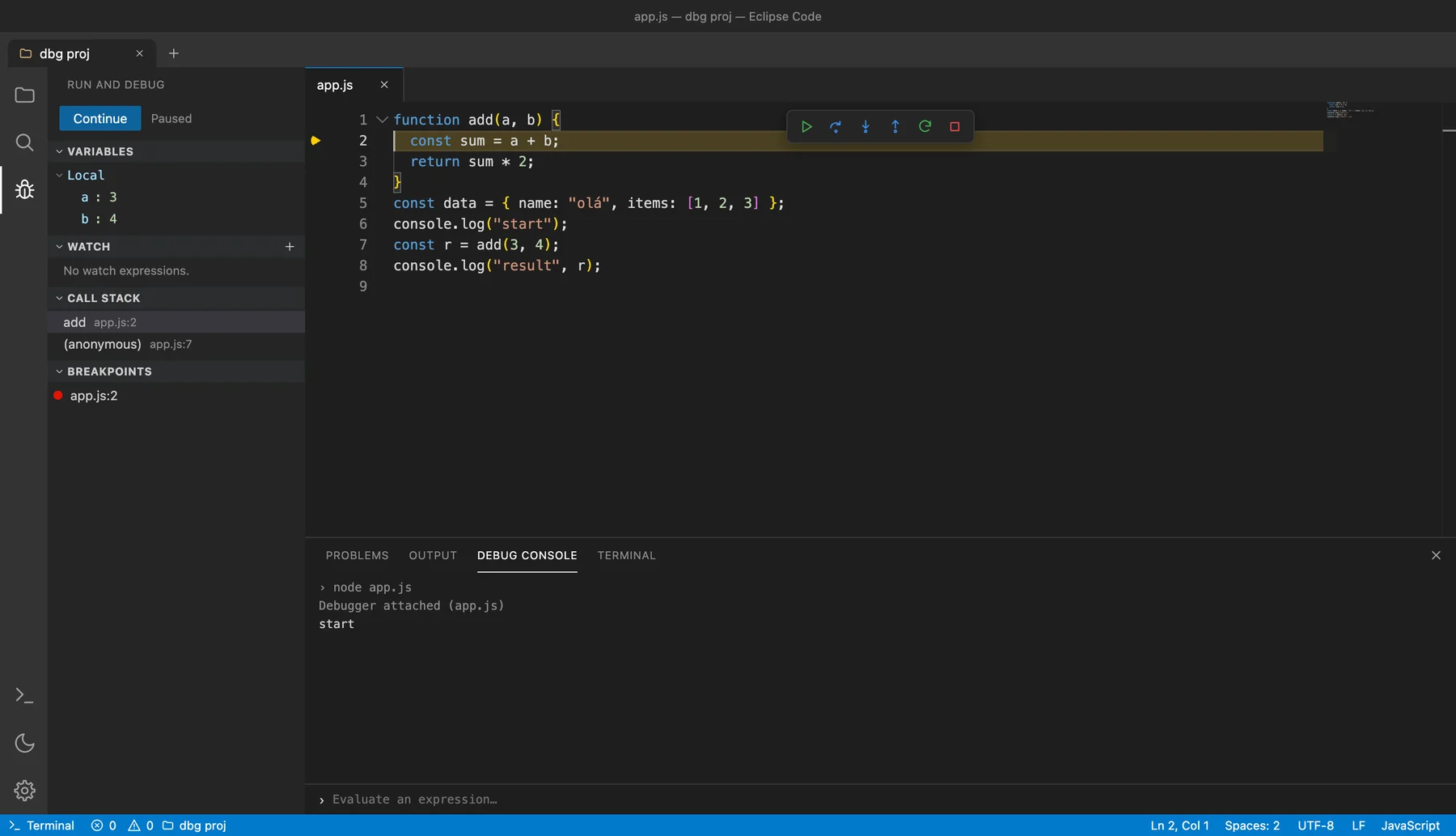This screenshot has height=836, width=1456.
Task: Toggle dark theme with the moon icon
Action: [24, 743]
